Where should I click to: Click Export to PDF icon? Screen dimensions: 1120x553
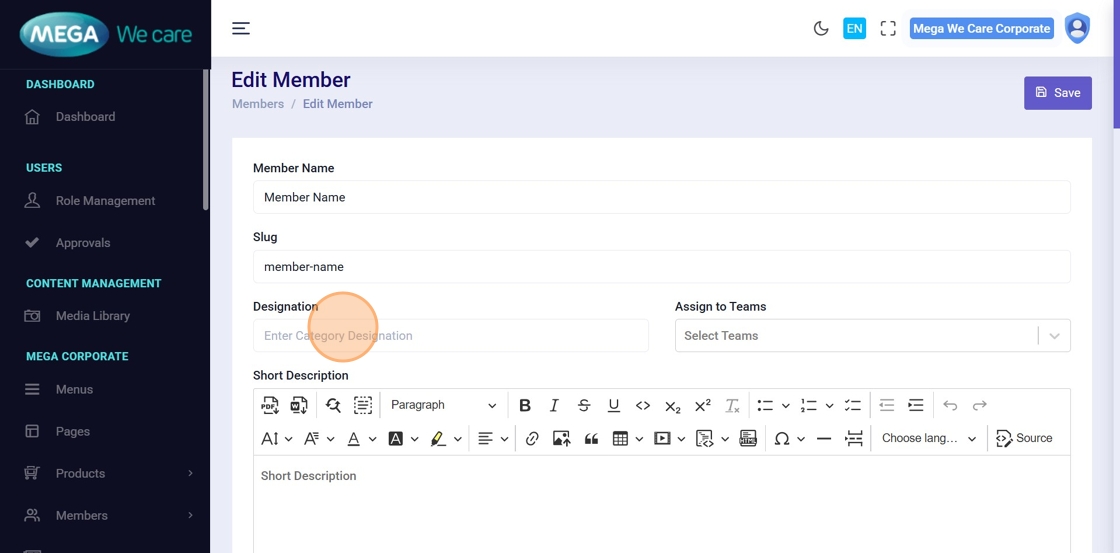(270, 405)
